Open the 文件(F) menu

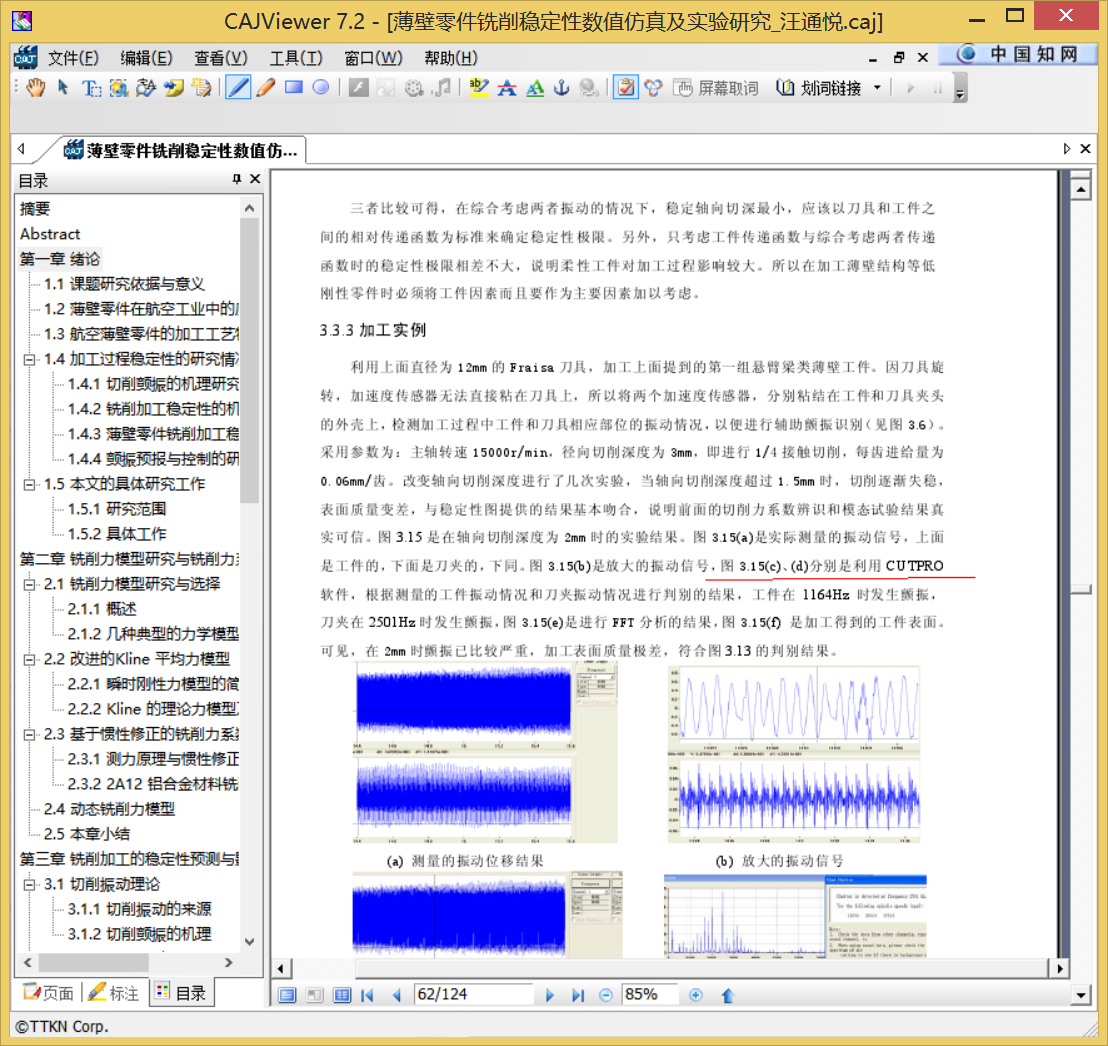73,58
